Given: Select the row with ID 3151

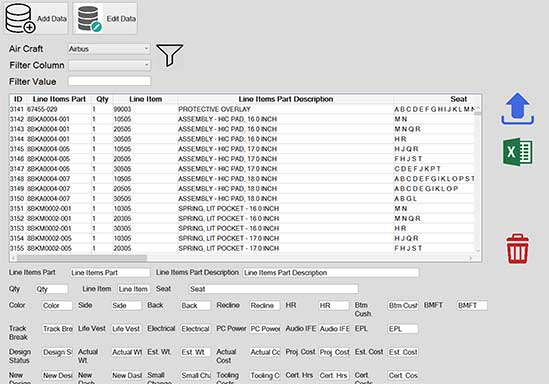Looking at the screenshot, I should pyautogui.click(x=242, y=208).
